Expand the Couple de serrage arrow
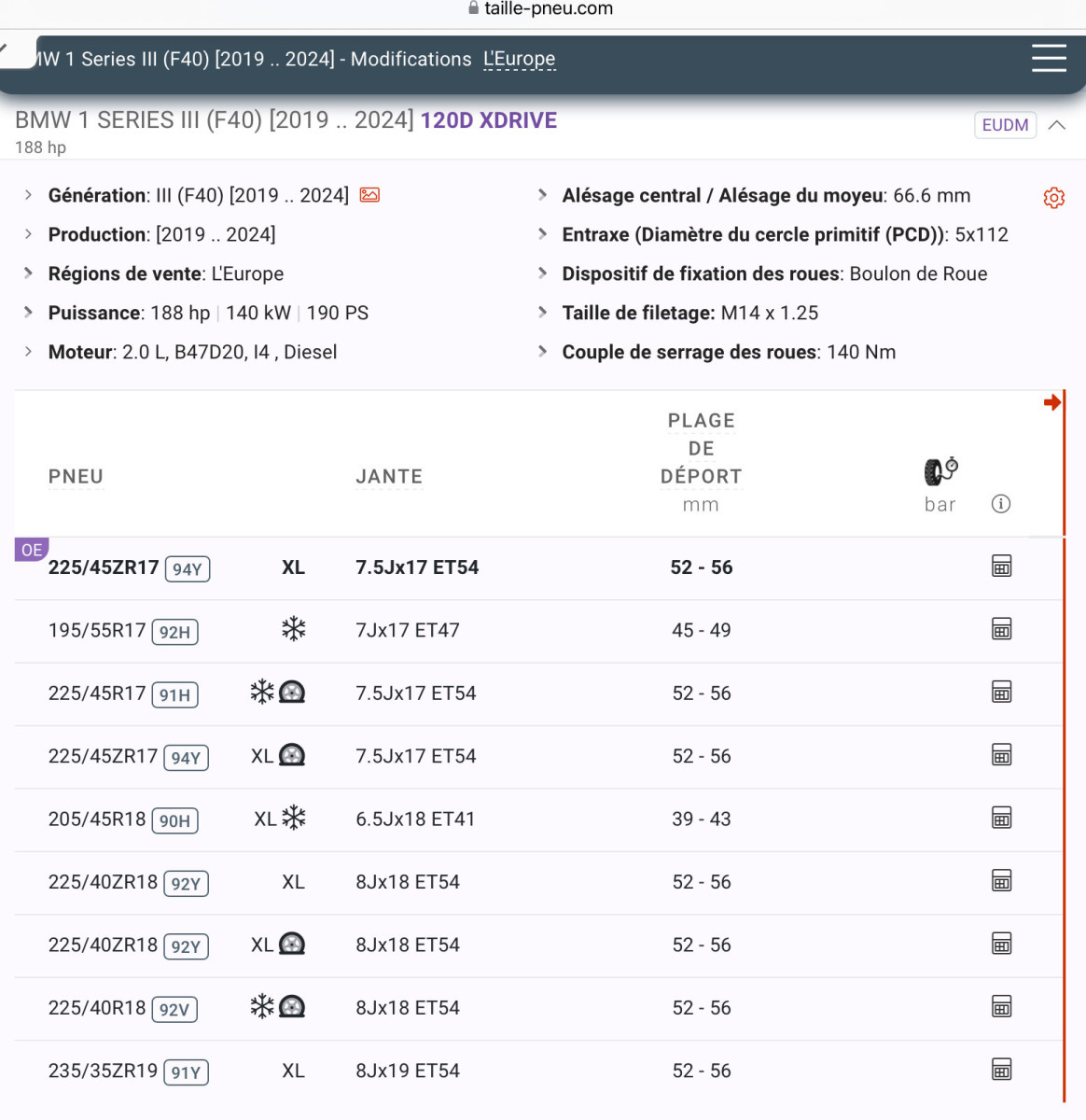This screenshot has width=1086, height=1120. pyautogui.click(x=542, y=352)
